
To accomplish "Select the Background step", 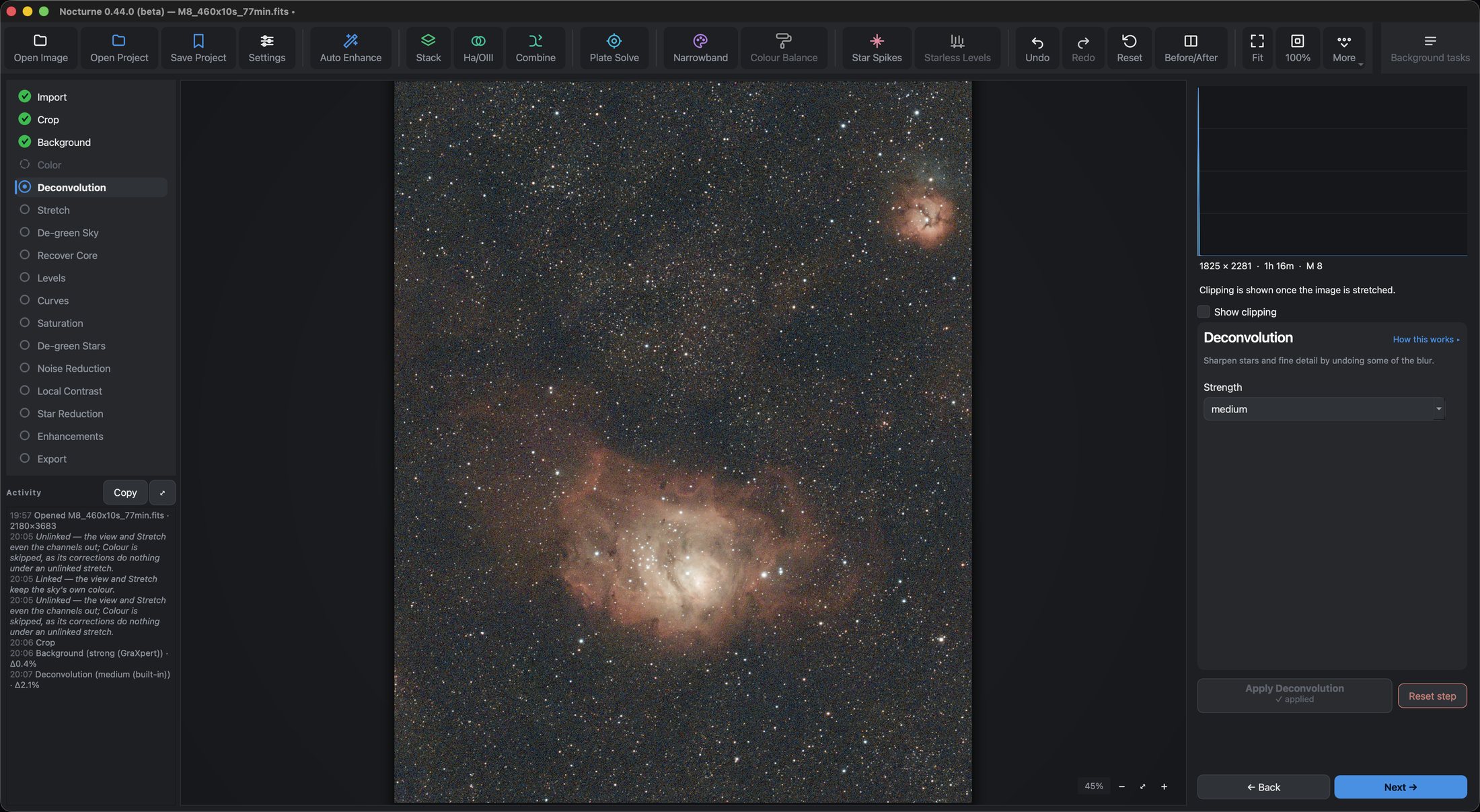I will [90, 142].
